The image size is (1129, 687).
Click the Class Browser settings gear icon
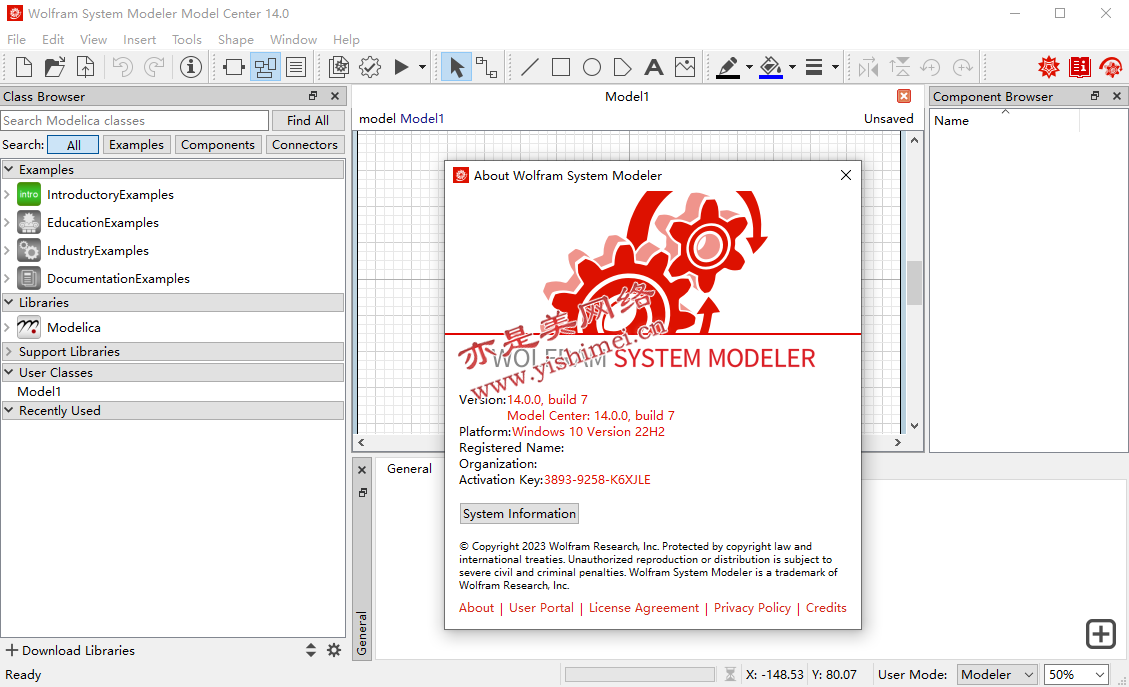334,650
